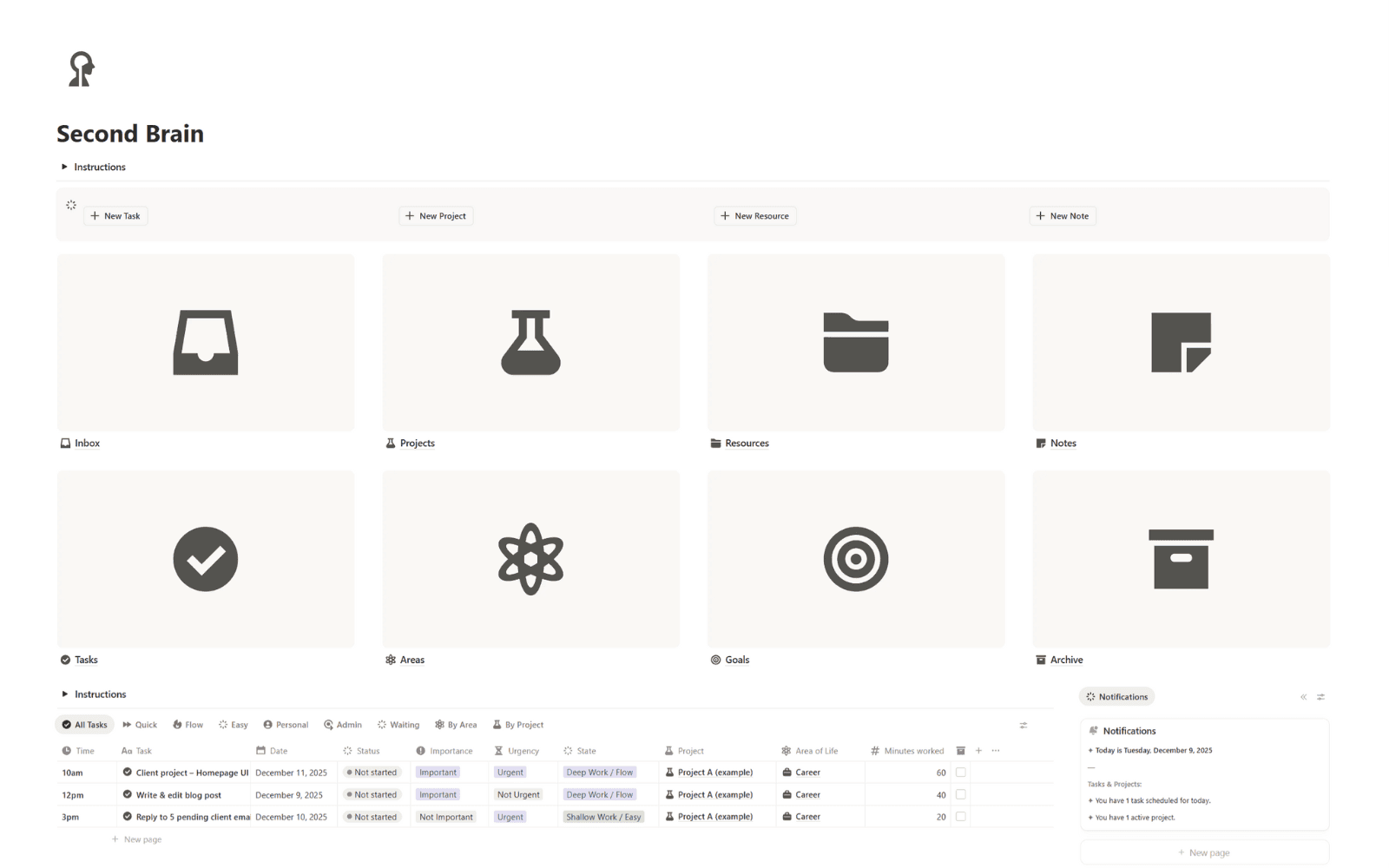
Task: Open the Notes card icon
Action: tap(1181, 342)
